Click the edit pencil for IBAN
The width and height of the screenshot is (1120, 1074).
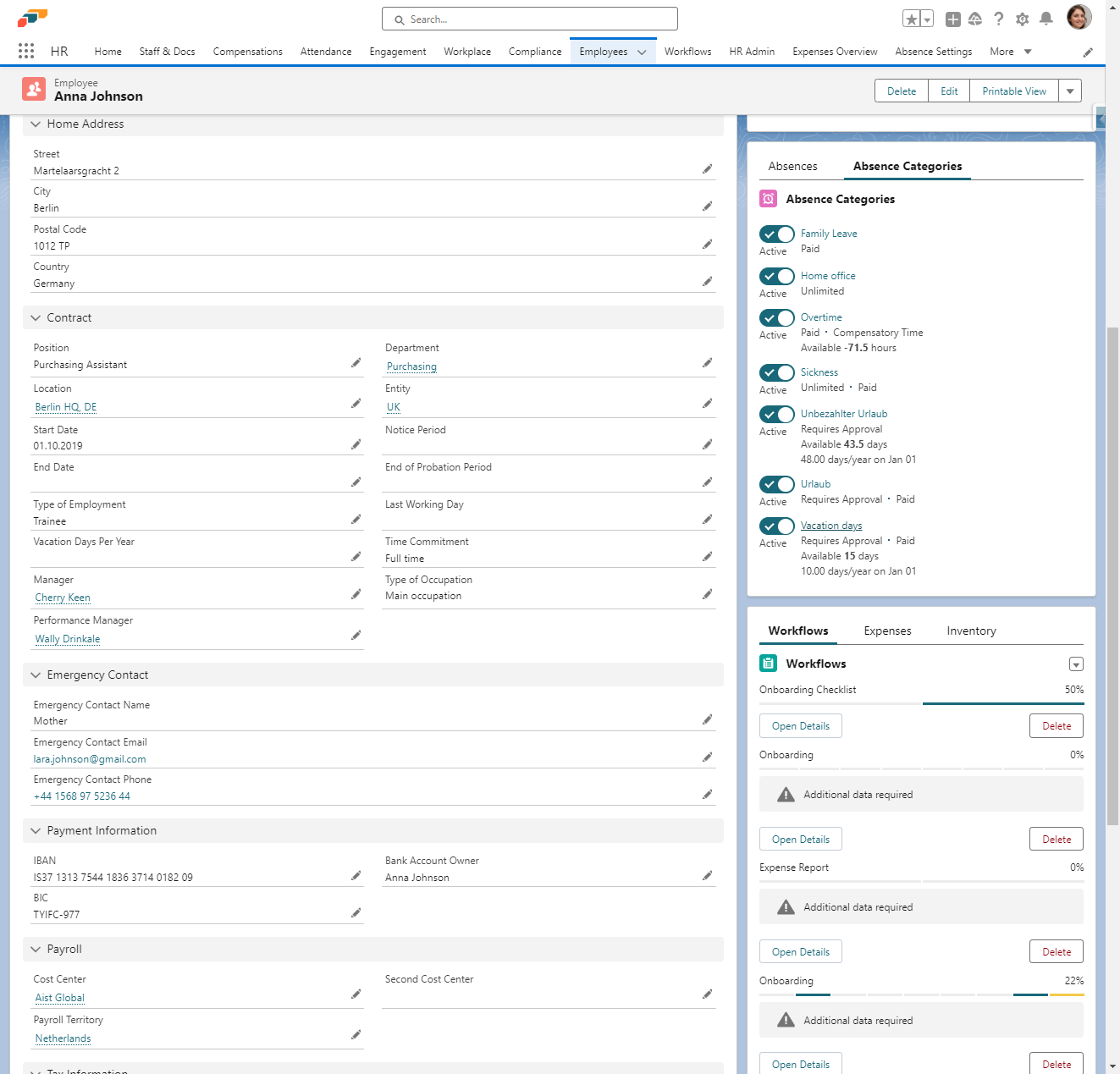click(356, 876)
